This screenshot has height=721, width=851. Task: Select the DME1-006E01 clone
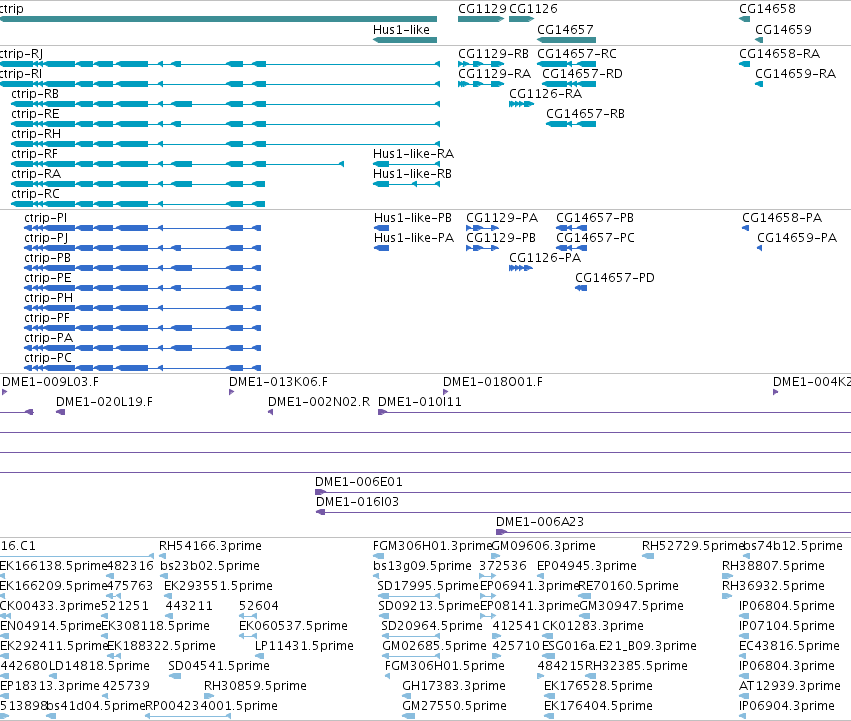point(583,492)
